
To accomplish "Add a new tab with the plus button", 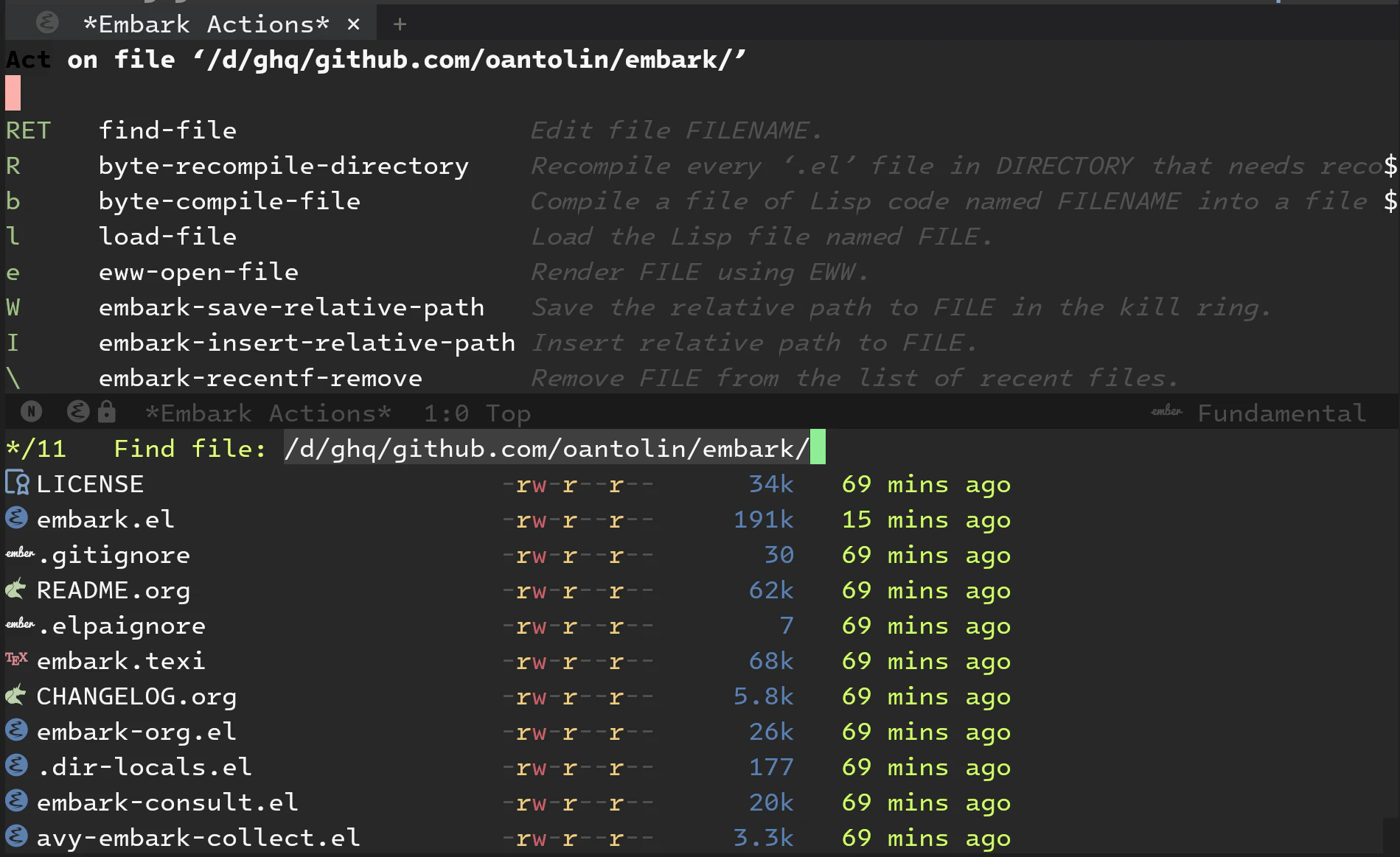I will (400, 24).
